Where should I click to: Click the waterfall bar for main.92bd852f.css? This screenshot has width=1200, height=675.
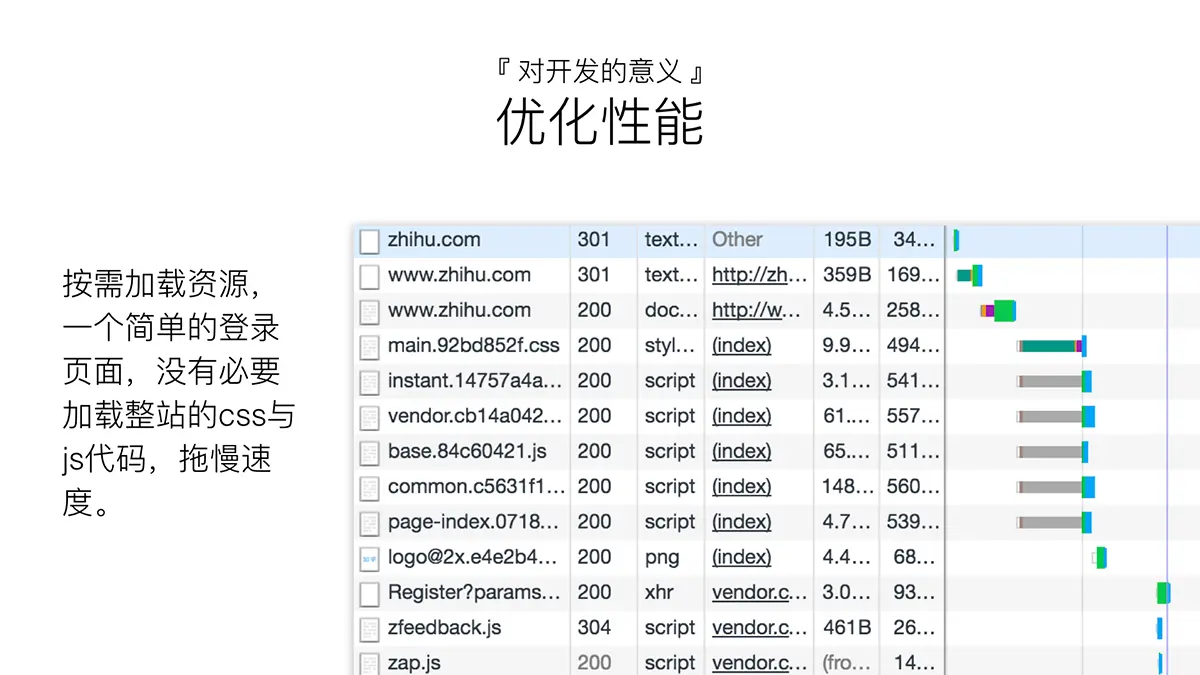[1052, 346]
